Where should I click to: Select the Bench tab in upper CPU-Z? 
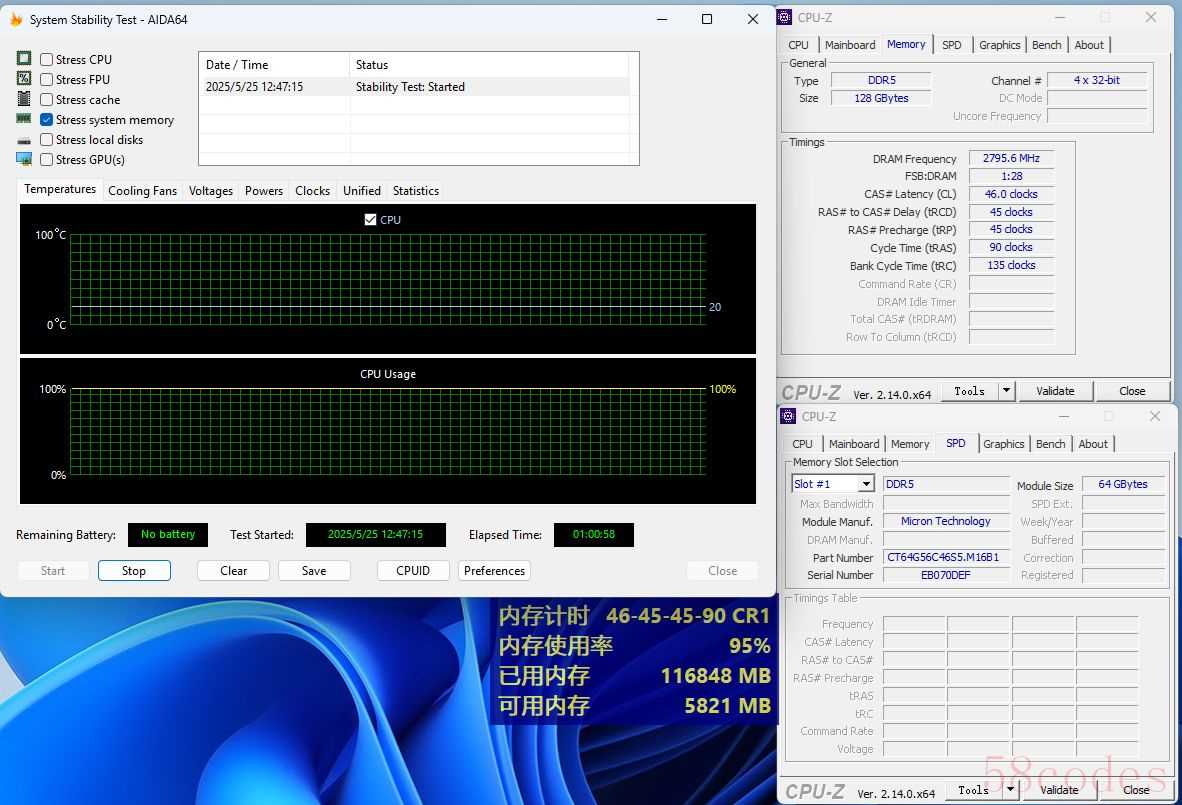(x=1046, y=45)
